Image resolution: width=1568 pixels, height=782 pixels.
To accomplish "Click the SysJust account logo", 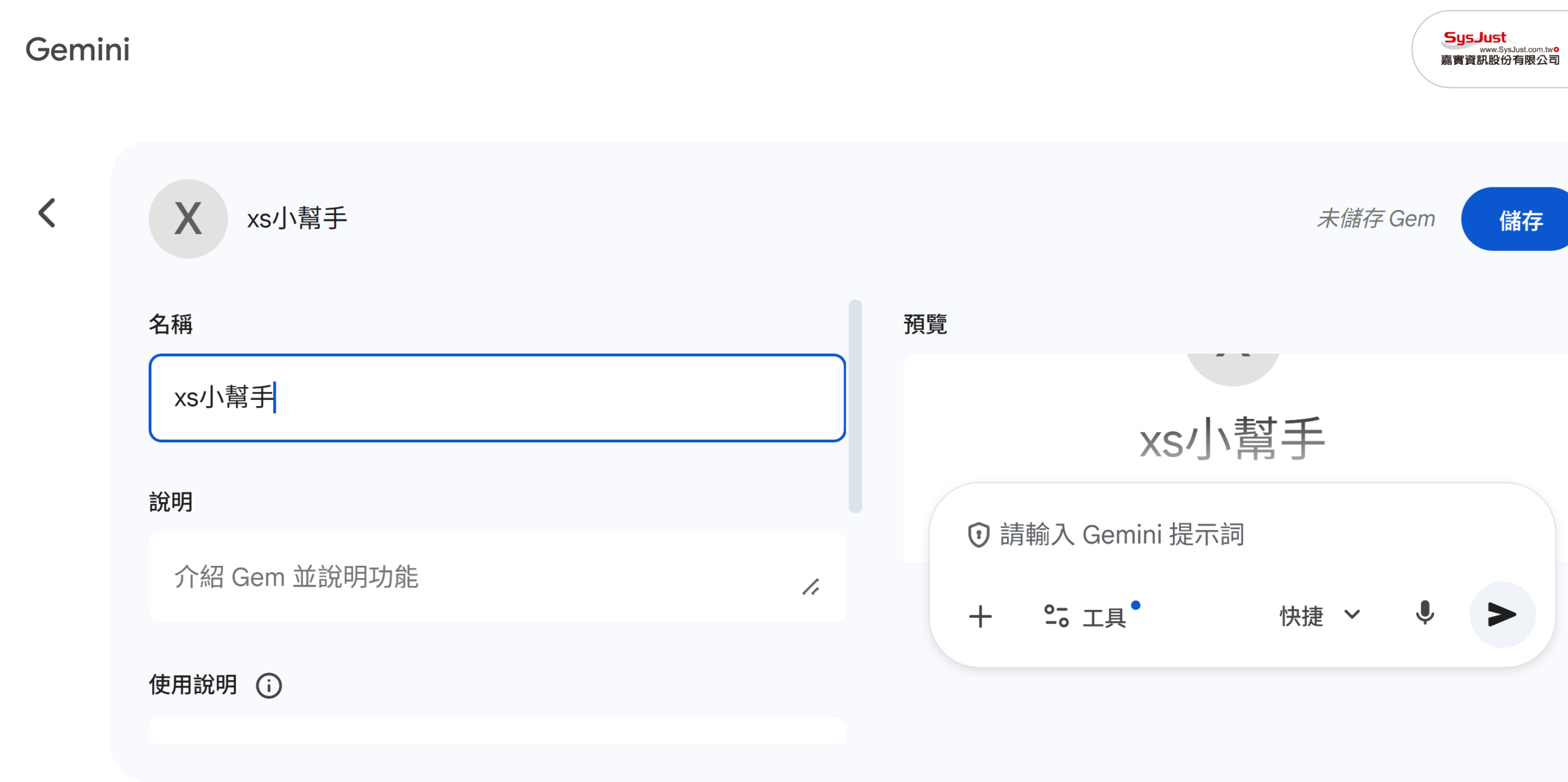I will 1498,49.
